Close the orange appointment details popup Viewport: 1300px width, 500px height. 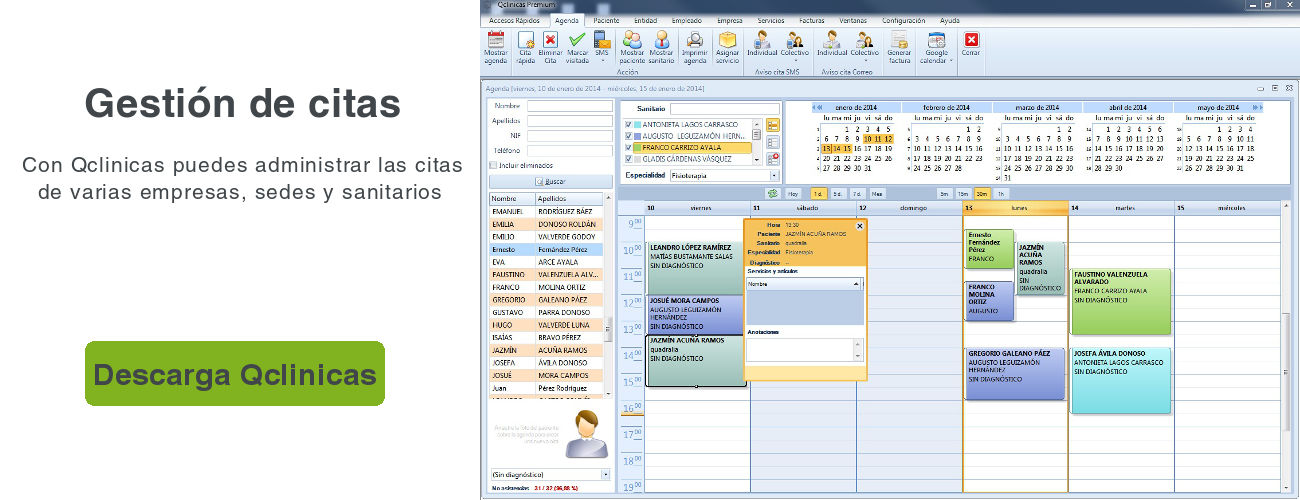click(859, 226)
